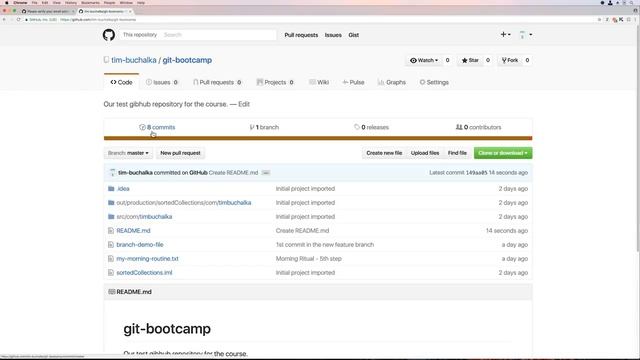Open the user avatar menu
Image resolution: width=640 pixels, height=360 pixels.
pyautogui.click(x=525, y=35)
